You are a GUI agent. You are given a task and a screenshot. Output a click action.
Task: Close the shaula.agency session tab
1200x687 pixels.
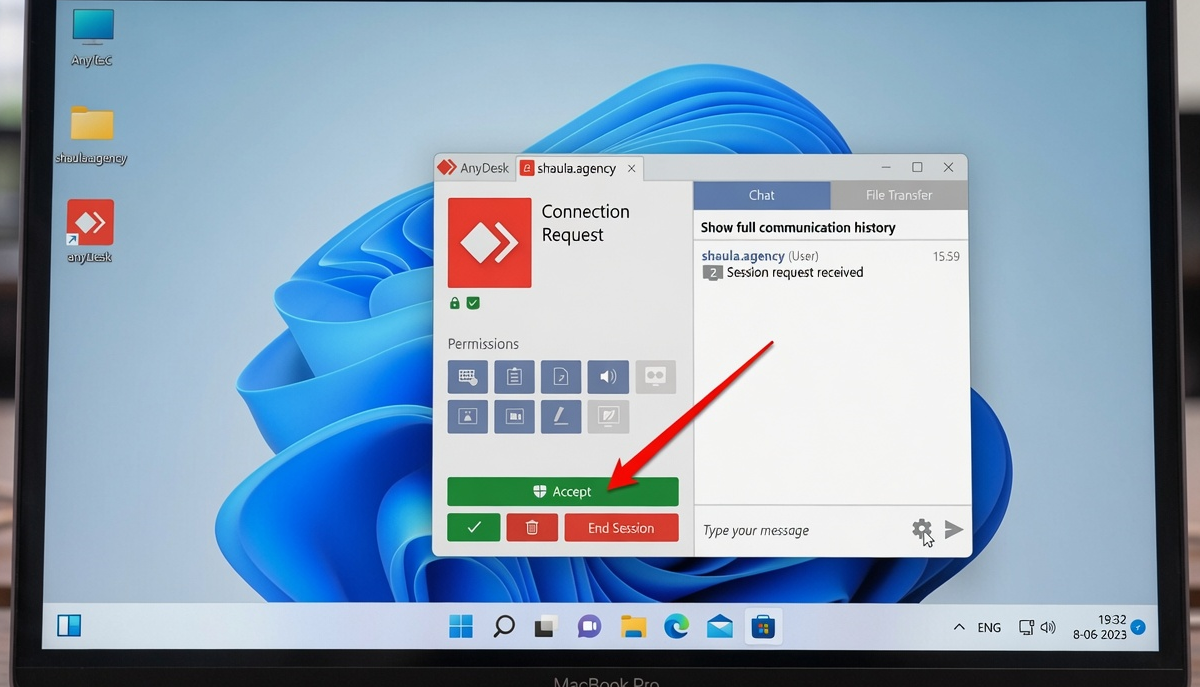[631, 169]
